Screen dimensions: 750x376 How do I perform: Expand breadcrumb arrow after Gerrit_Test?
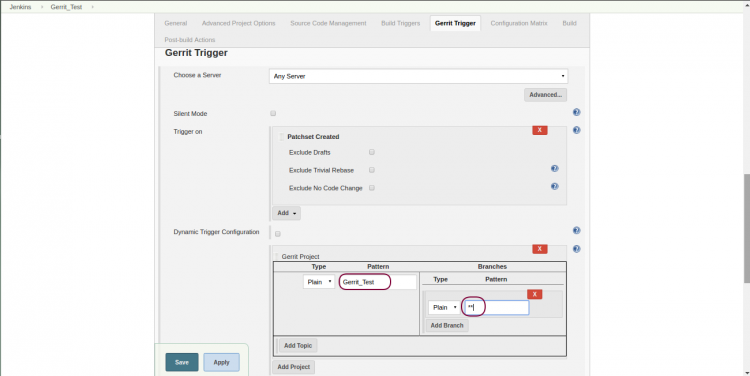tap(92, 7)
